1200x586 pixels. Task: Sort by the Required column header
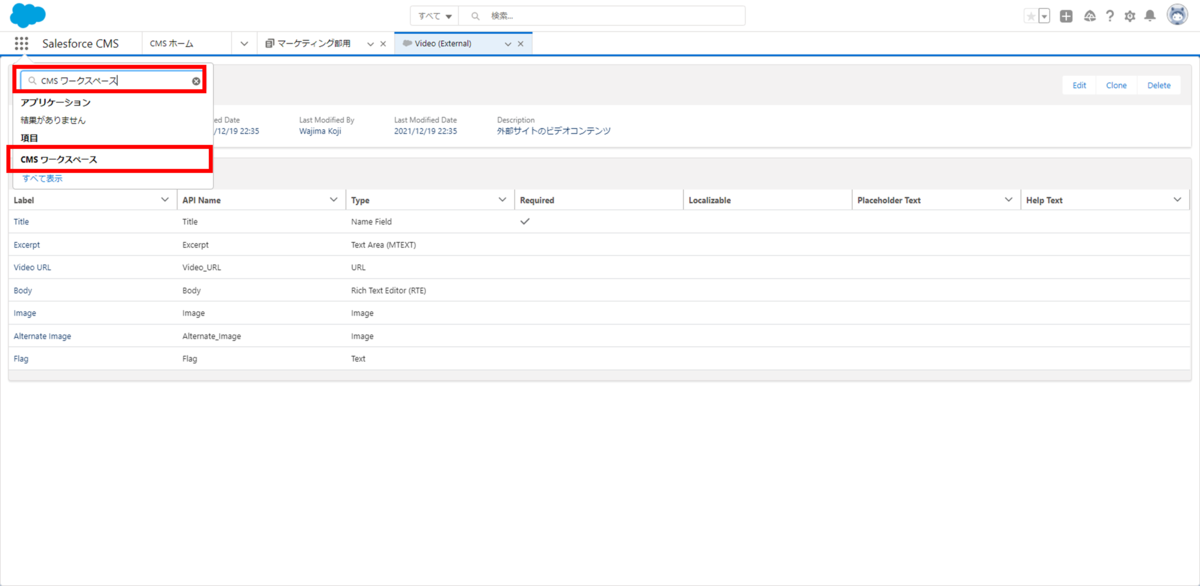537,200
